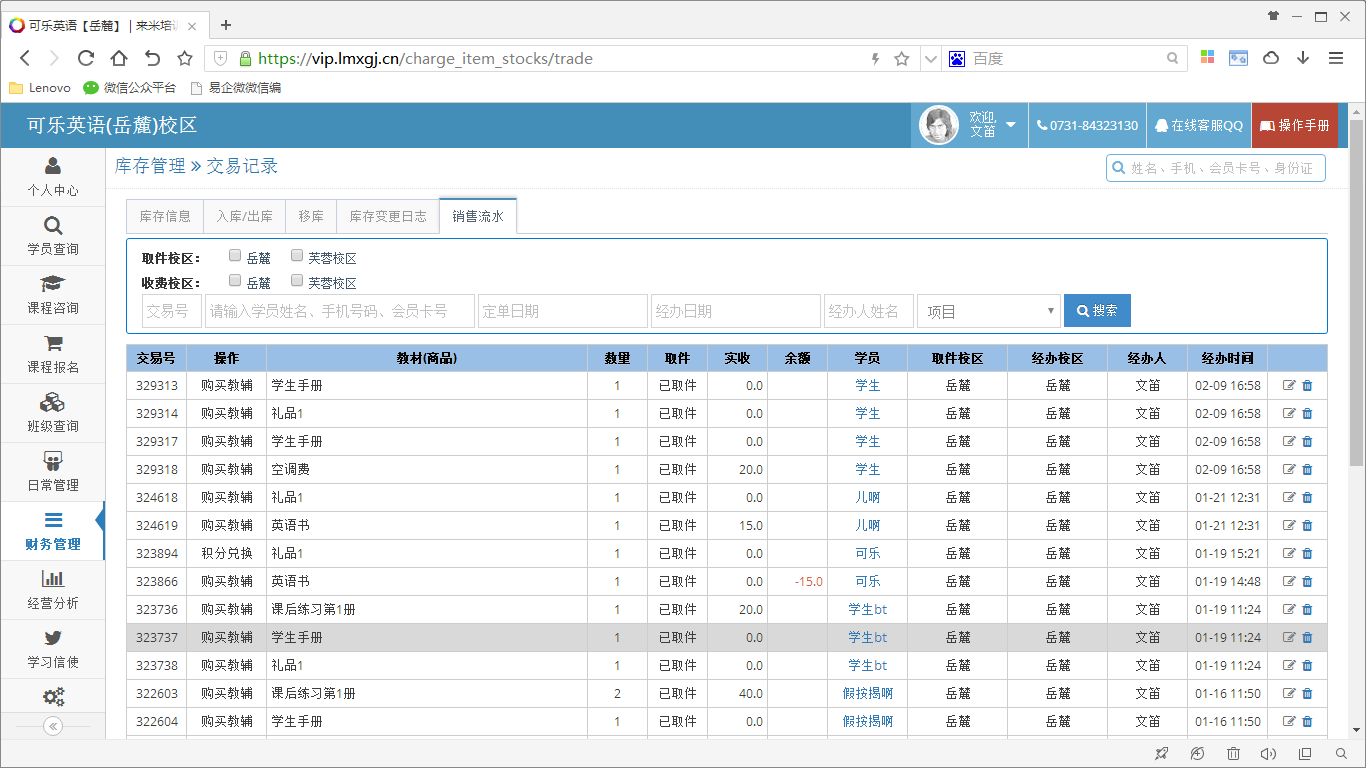Click the edit pencil on row 329313
Viewport: 1366px width, 768px height.
[x=1290, y=385]
